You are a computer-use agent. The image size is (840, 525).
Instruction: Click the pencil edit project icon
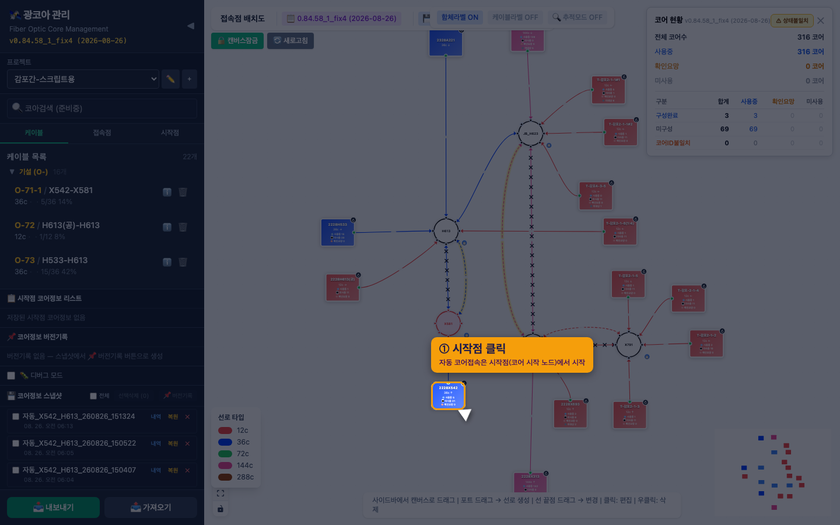pyautogui.click(x=170, y=79)
